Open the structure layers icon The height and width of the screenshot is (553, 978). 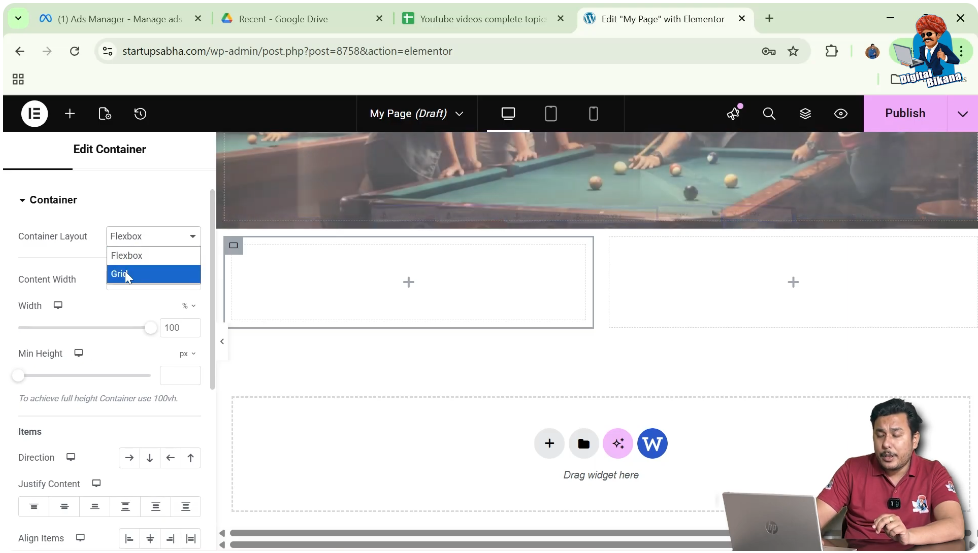pyautogui.click(x=805, y=113)
